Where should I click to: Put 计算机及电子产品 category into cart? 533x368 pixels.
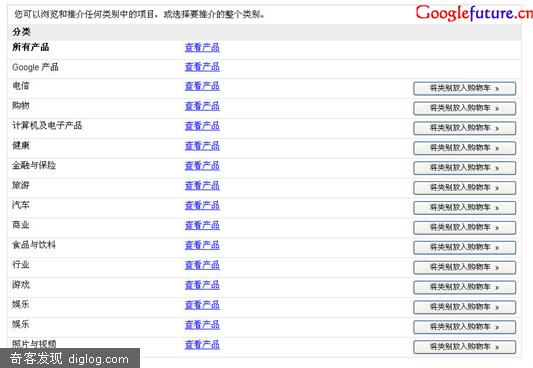point(464,128)
